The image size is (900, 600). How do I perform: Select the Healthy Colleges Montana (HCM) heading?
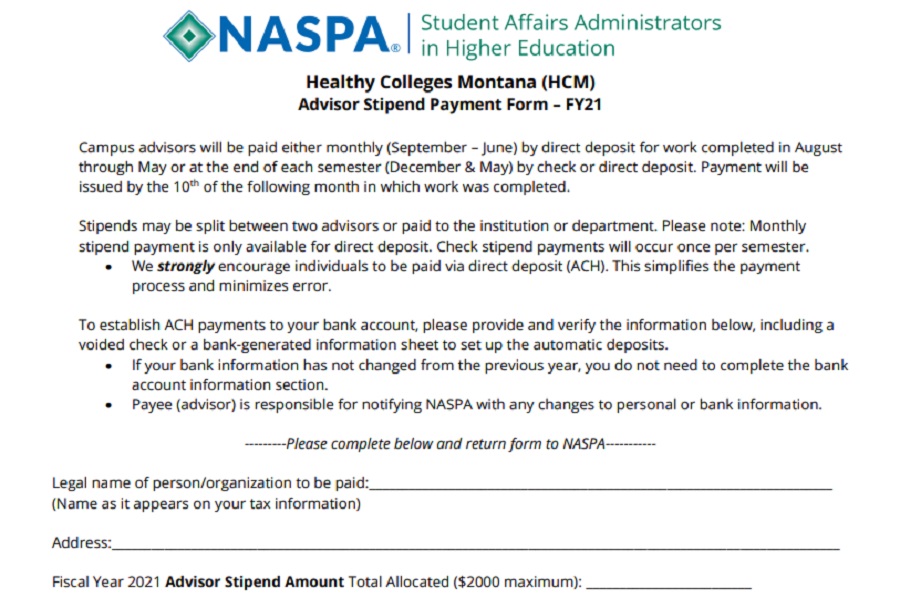tap(450, 81)
